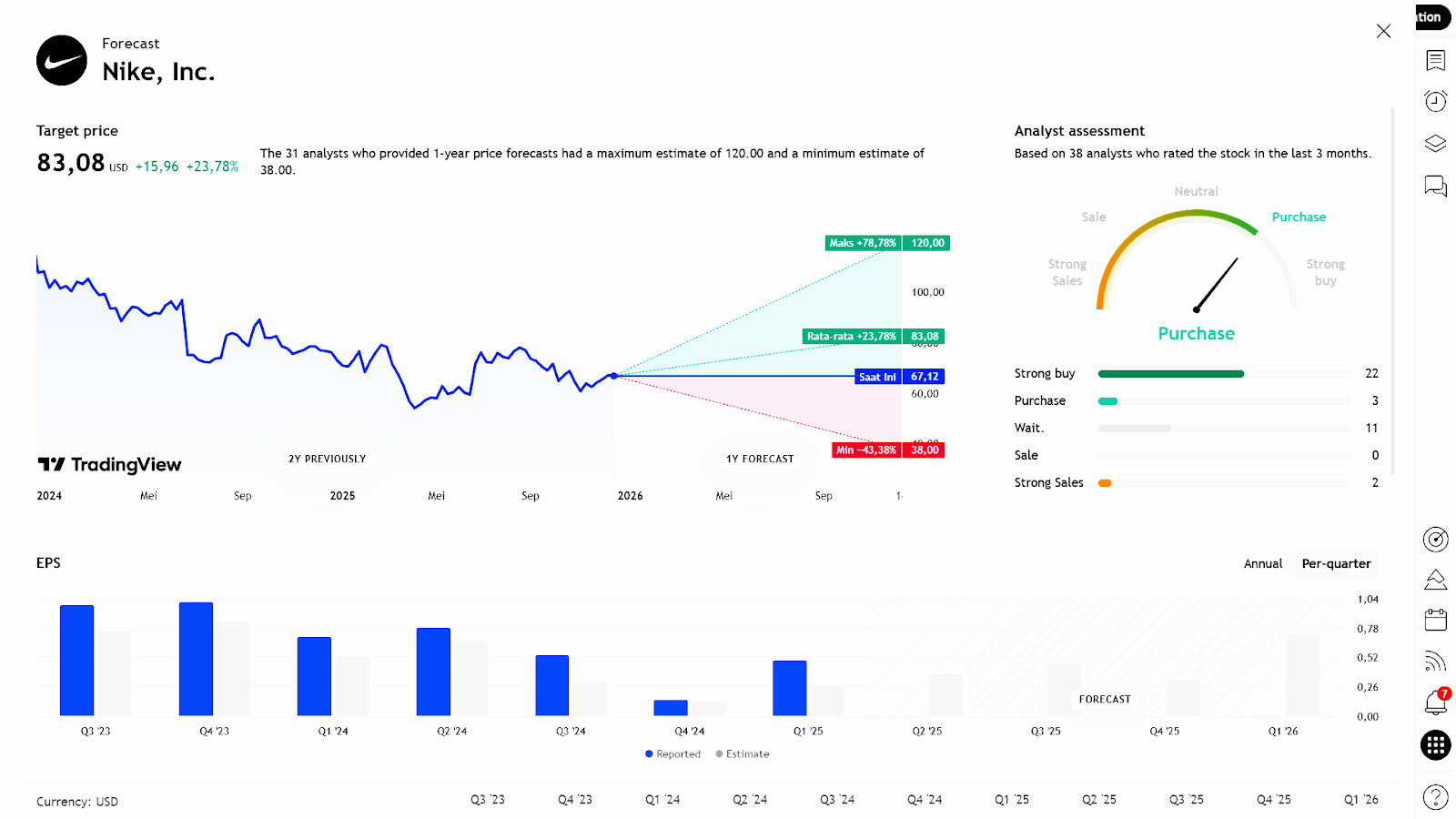The width and height of the screenshot is (1456, 819).
Task: Click the Nike swoosh logo
Action: 62,60
